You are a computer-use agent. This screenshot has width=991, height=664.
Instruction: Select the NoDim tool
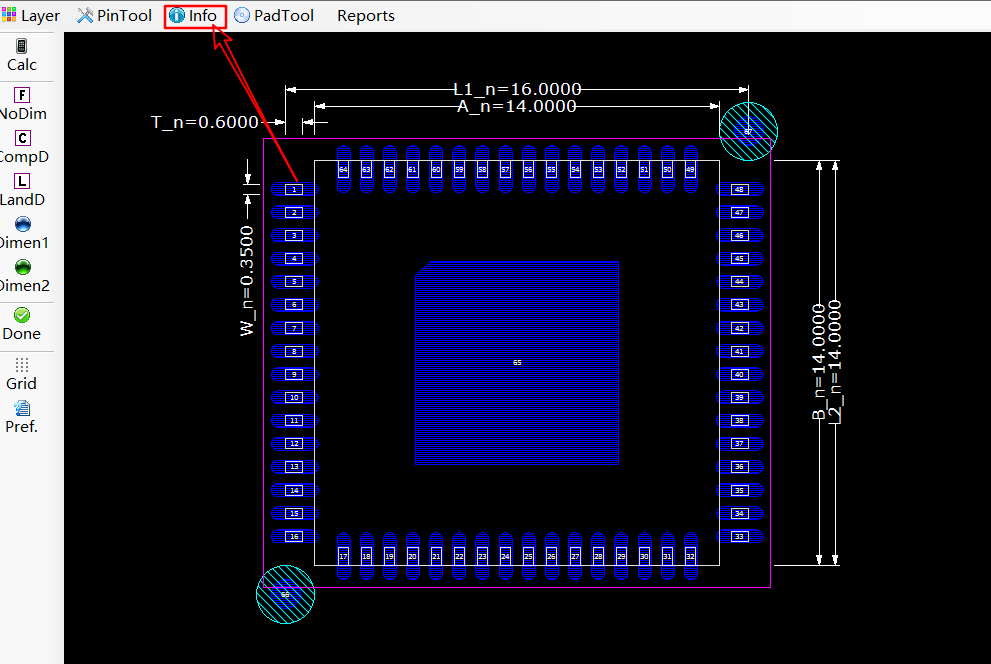pos(22,103)
